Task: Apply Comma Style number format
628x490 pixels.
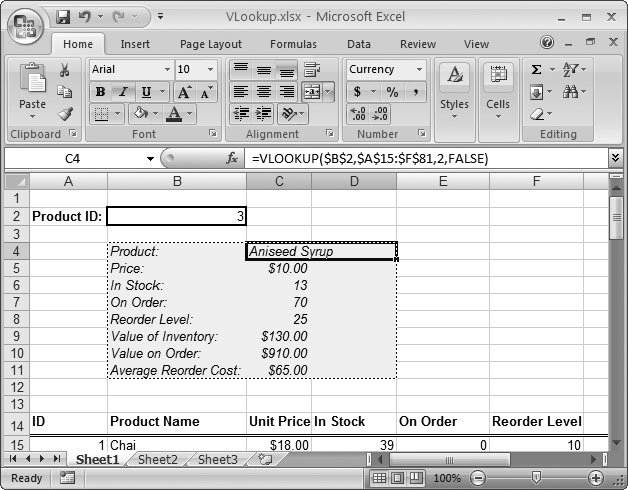Action: [x=416, y=92]
